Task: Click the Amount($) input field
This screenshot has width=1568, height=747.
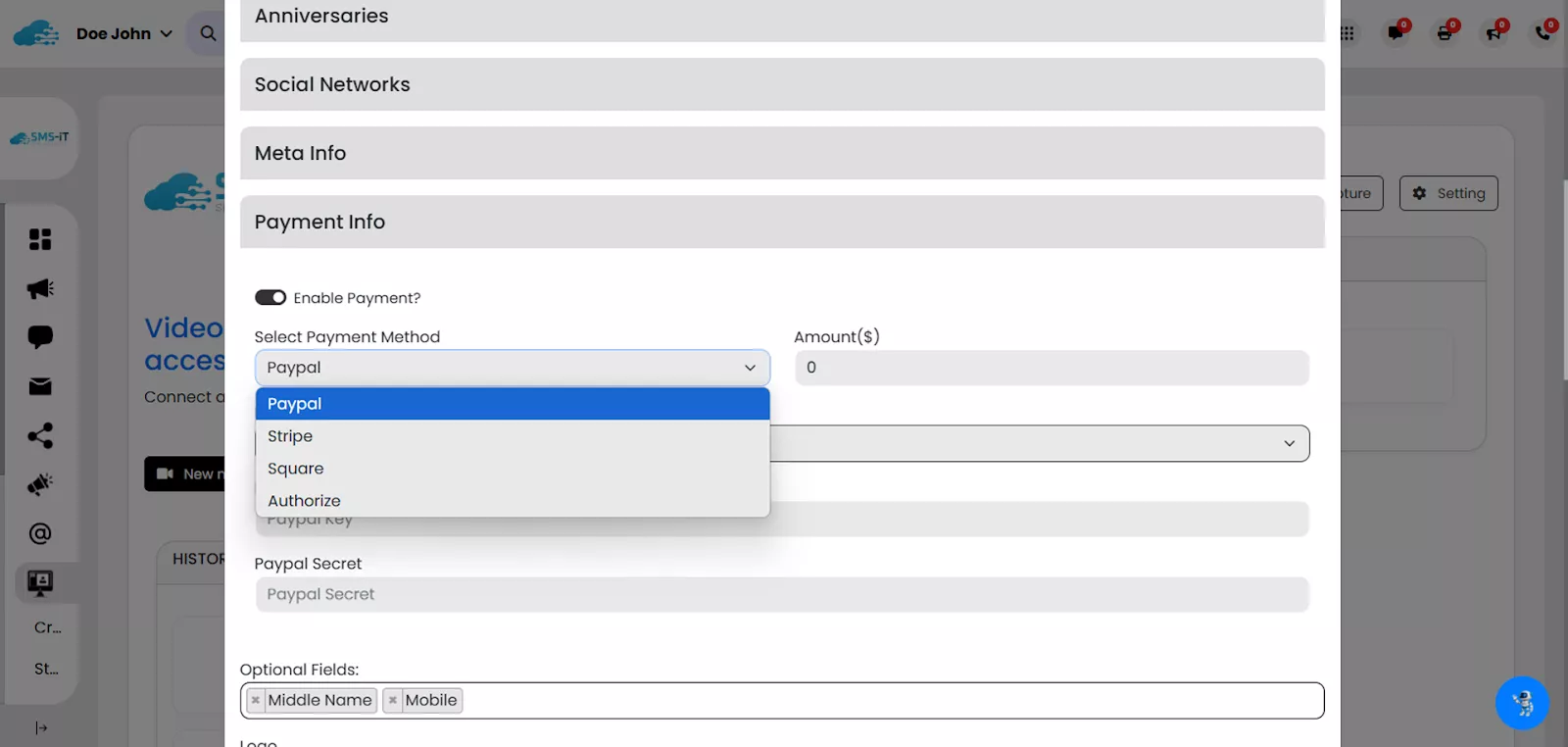Action: click(x=1051, y=368)
